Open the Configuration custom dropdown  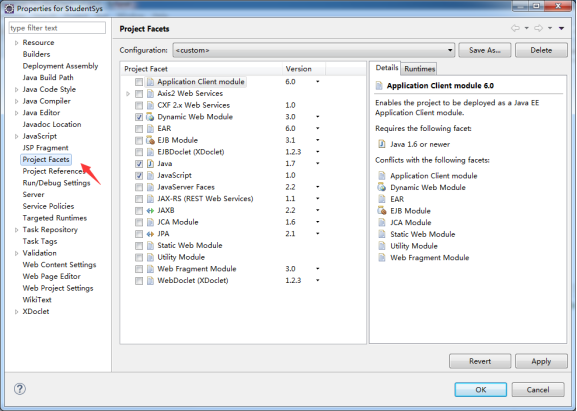click(314, 50)
